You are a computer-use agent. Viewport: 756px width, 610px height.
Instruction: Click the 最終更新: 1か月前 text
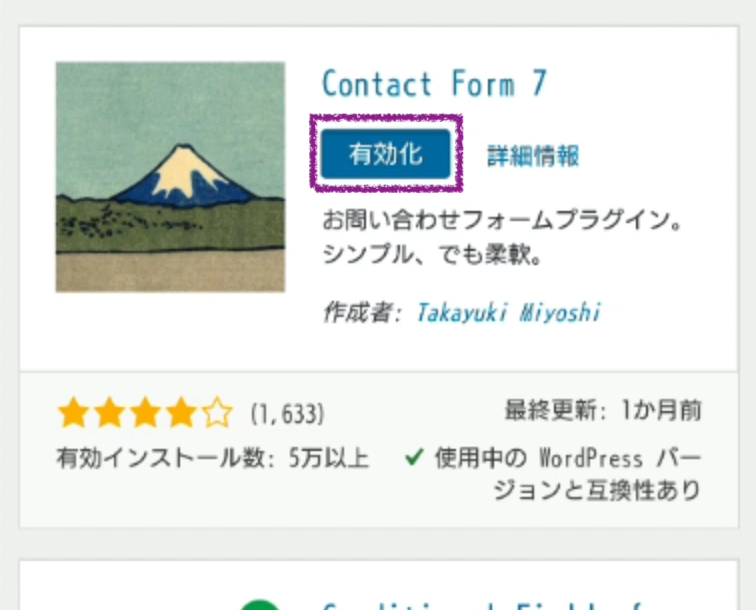pyautogui.click(x=603, y=411)
